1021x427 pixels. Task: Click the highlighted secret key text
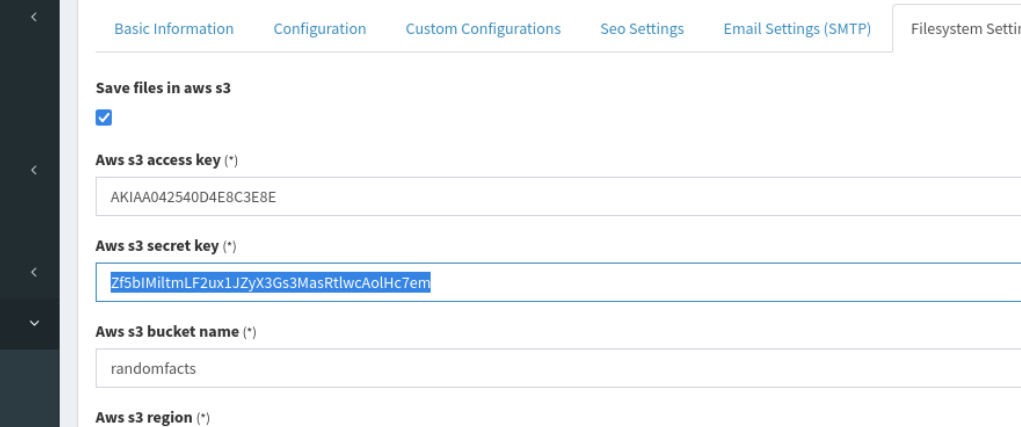tap(271, 282)
